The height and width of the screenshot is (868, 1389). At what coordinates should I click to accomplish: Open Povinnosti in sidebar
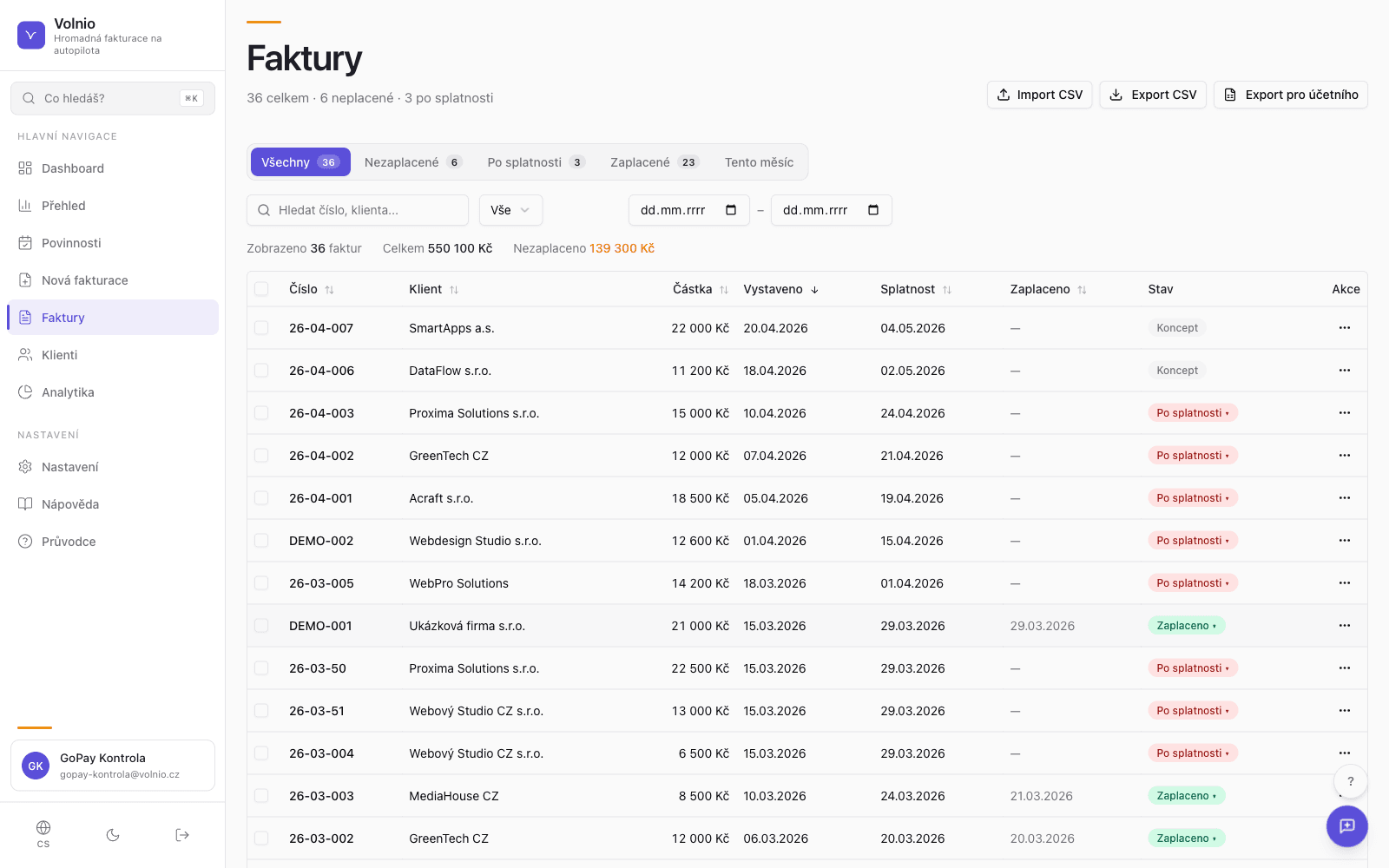tap(113, 243)
